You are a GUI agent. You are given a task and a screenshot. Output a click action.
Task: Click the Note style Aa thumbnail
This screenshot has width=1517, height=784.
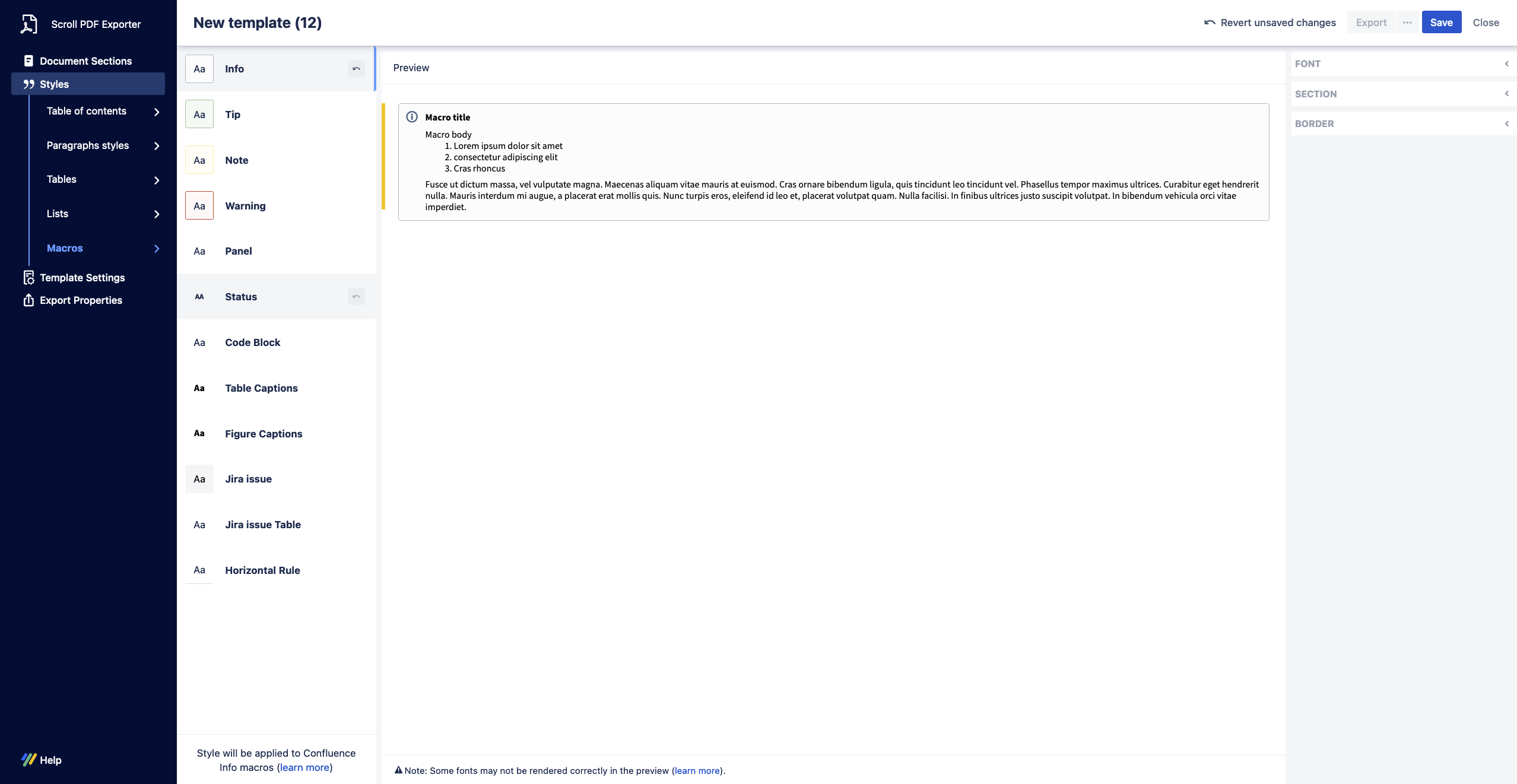coord(199,160)
